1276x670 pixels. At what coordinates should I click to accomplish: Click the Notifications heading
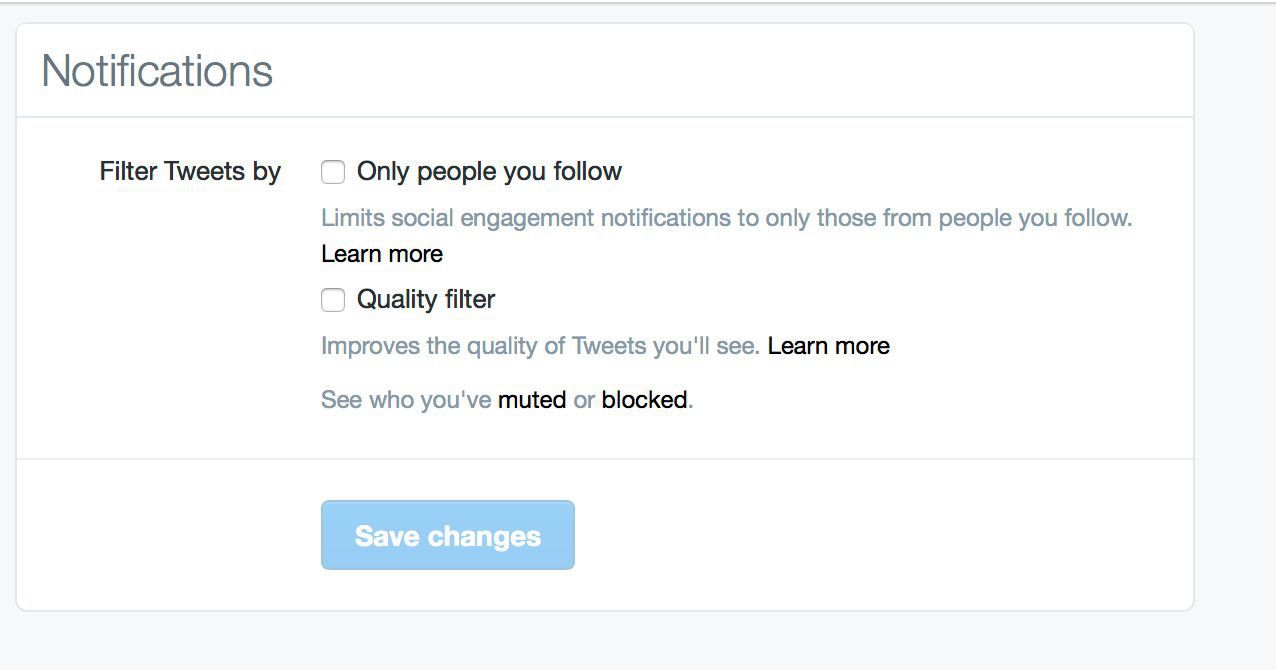[x=157, y=71]
